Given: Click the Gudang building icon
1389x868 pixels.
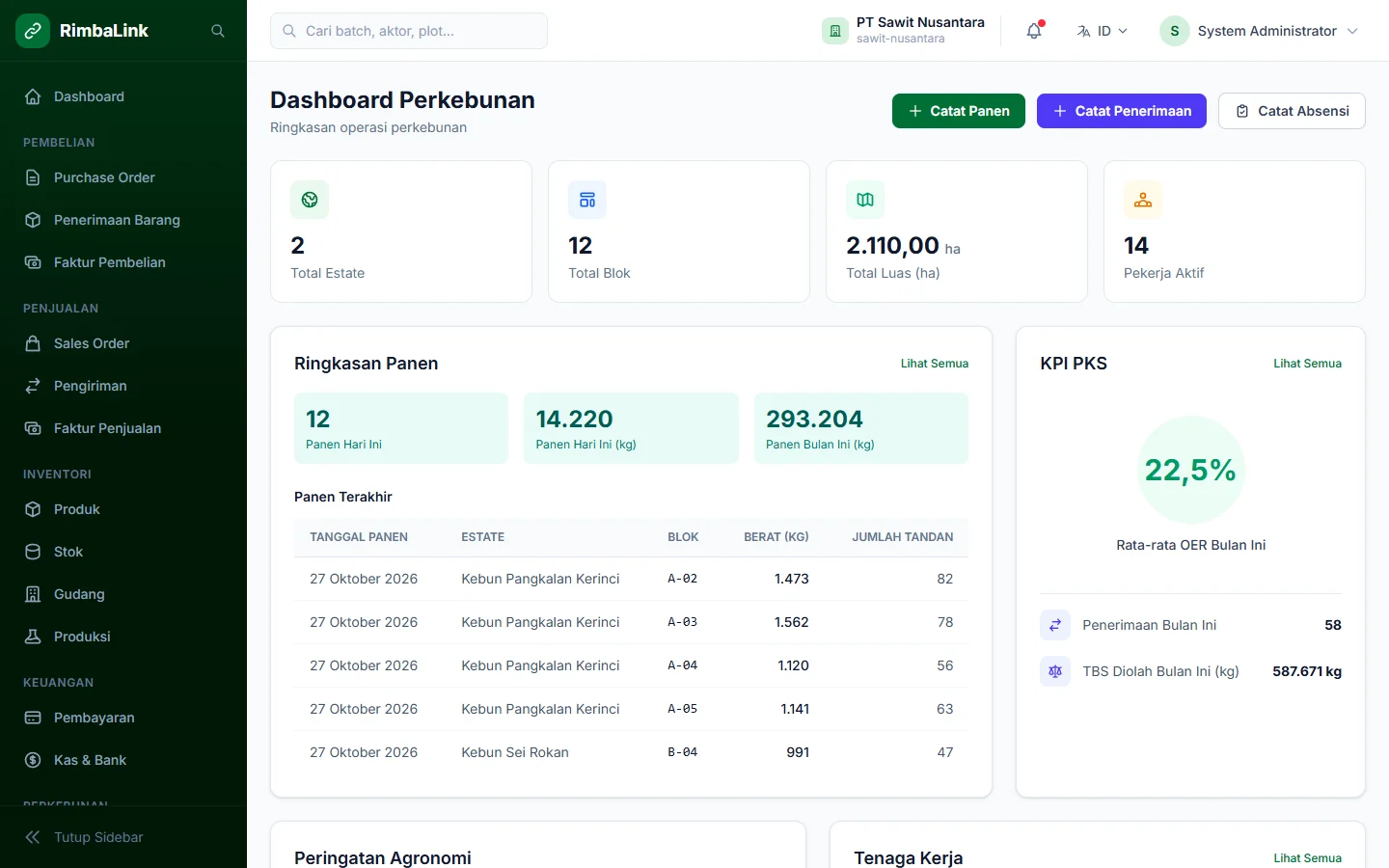Looking at the screenshot, I should (x=33, y=594).
